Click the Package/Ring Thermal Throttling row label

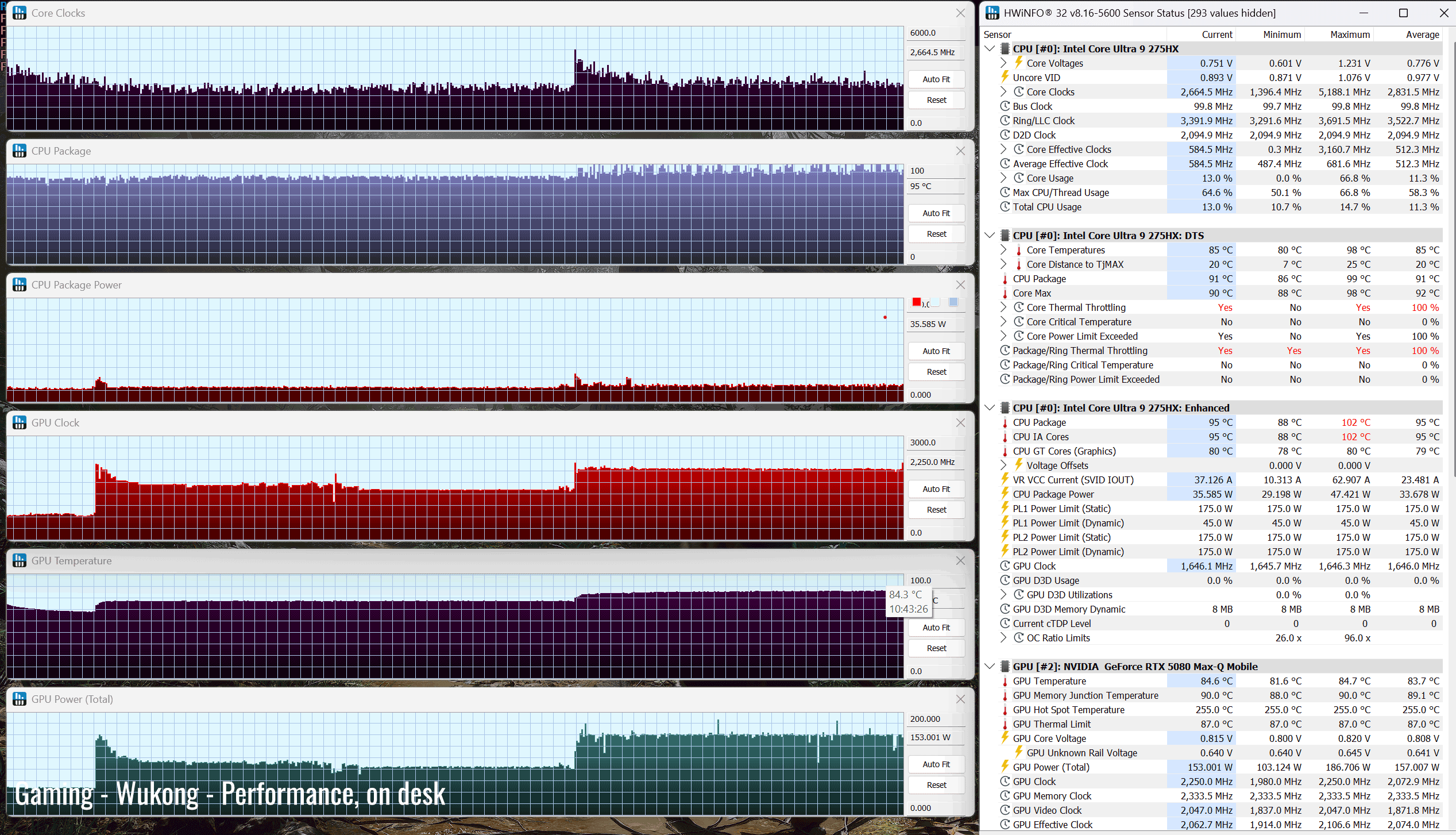[x=1080, y=351]
